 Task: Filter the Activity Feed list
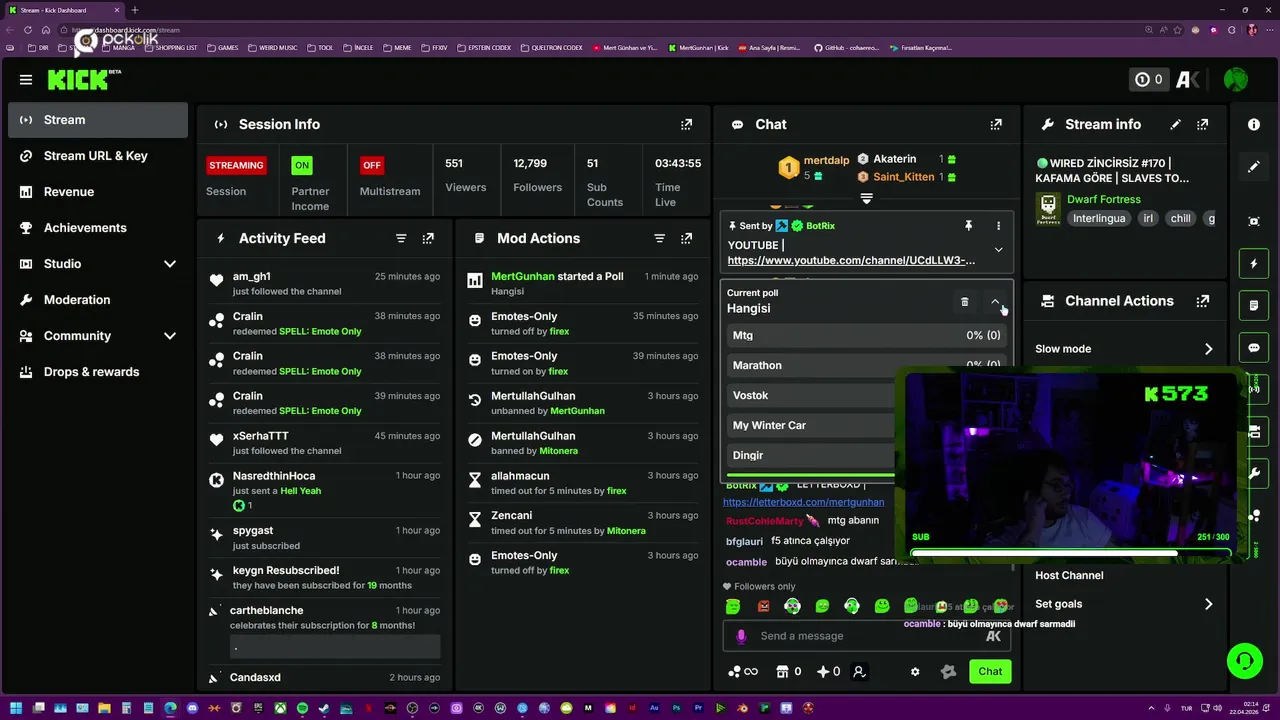[401, 238]
